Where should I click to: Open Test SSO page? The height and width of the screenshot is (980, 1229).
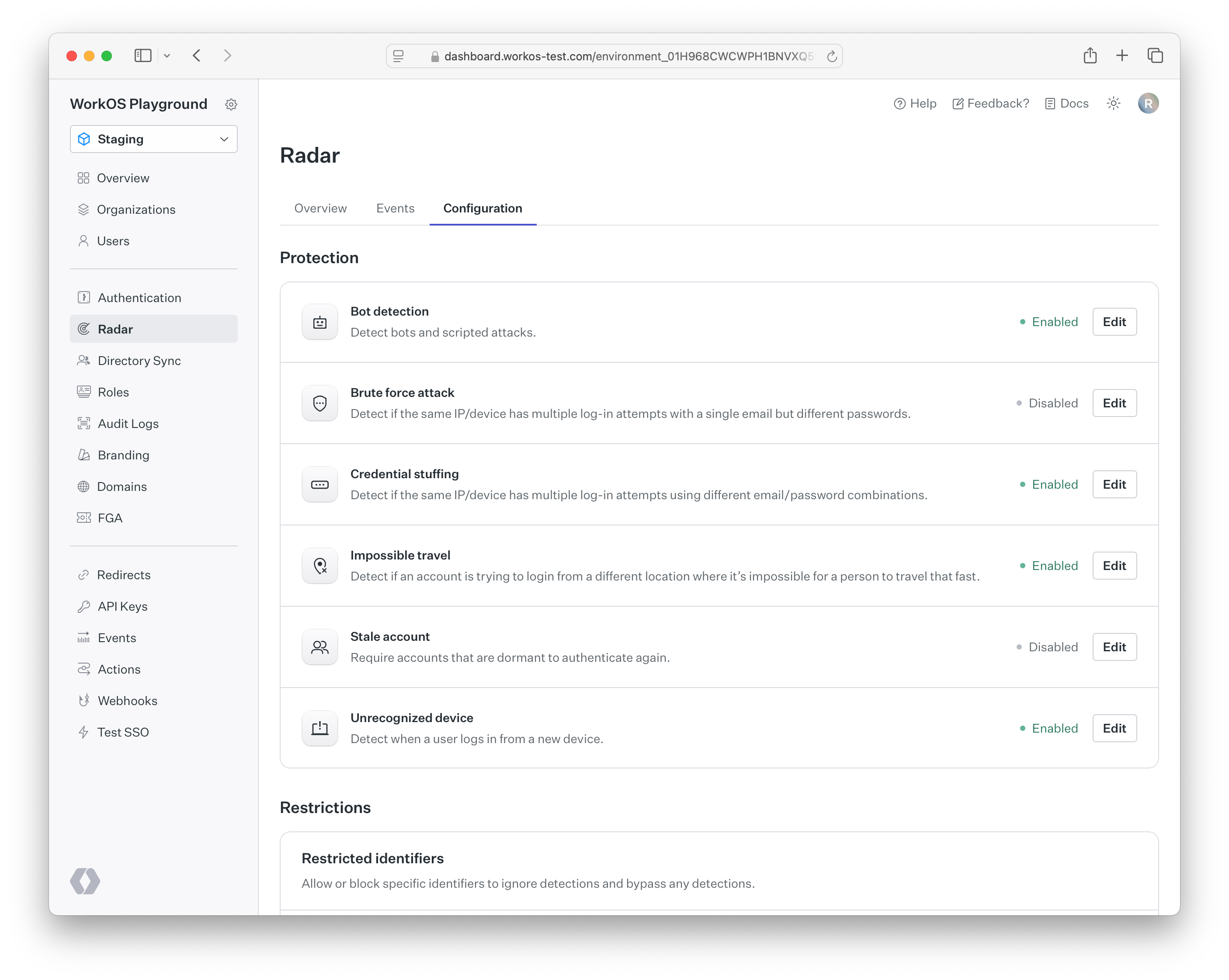click(x=153, y=732)
